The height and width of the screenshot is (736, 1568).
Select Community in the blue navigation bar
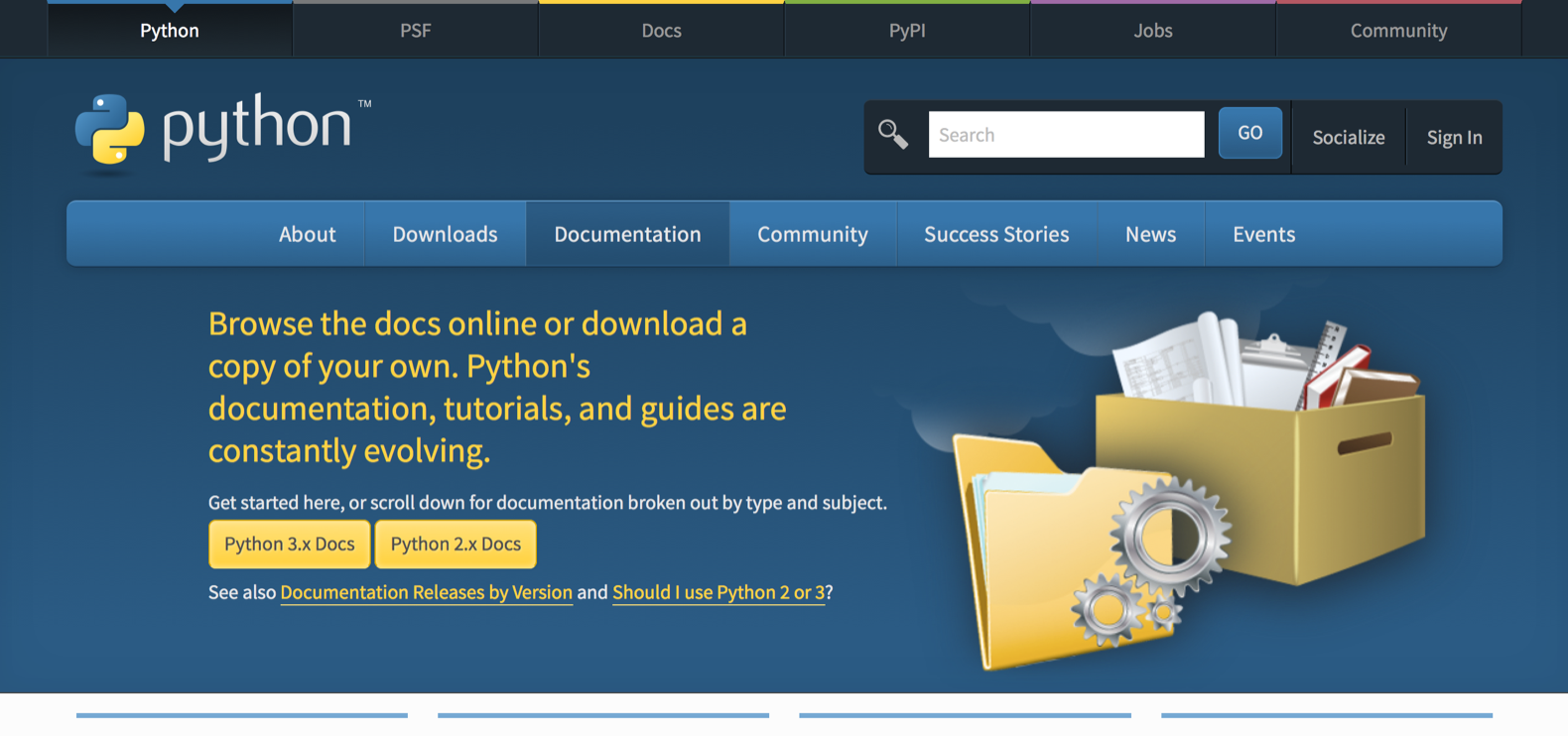point(813,234)
